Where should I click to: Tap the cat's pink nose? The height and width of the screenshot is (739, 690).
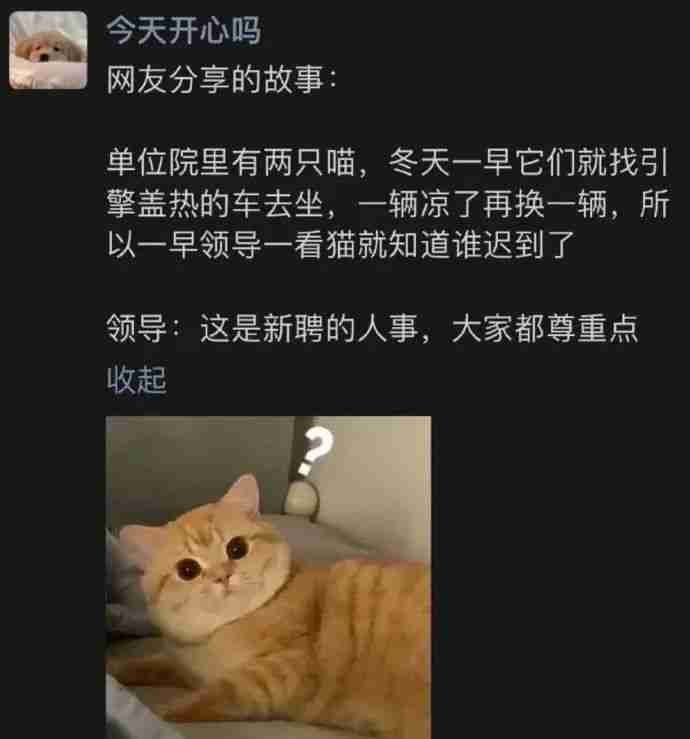point(224,577)
